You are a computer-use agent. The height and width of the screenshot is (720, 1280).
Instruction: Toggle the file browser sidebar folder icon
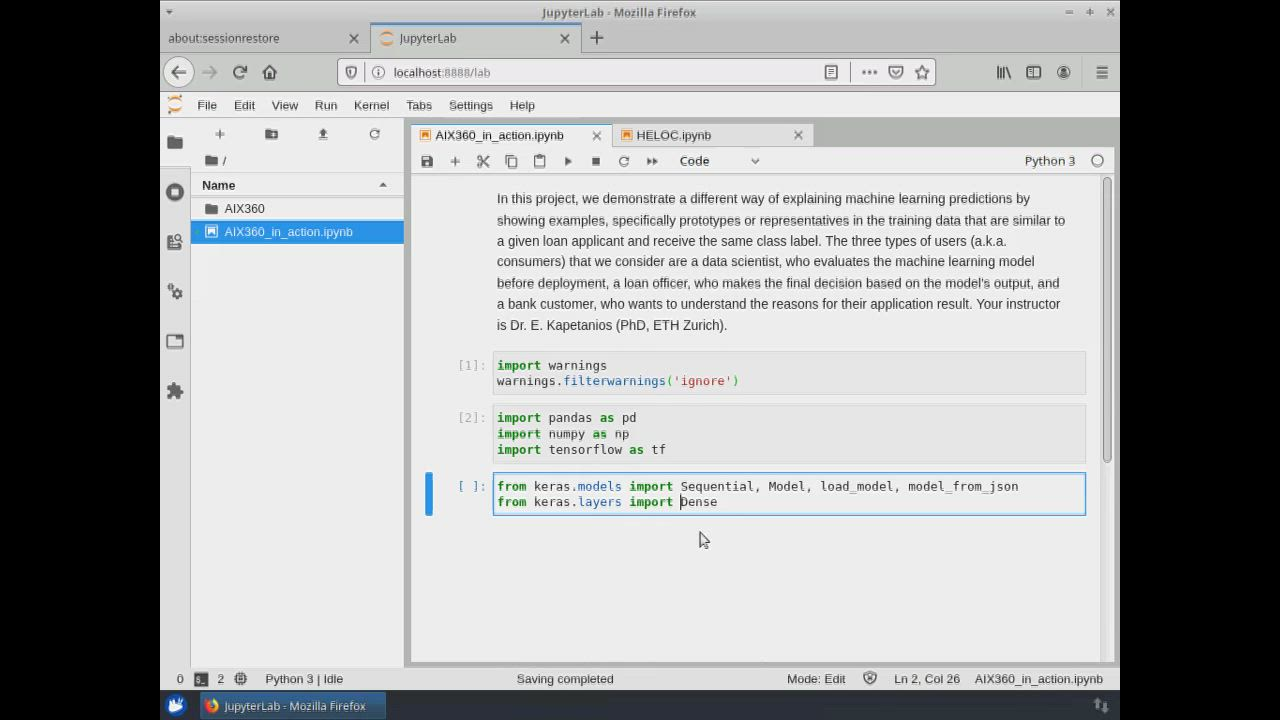(175, 142)
